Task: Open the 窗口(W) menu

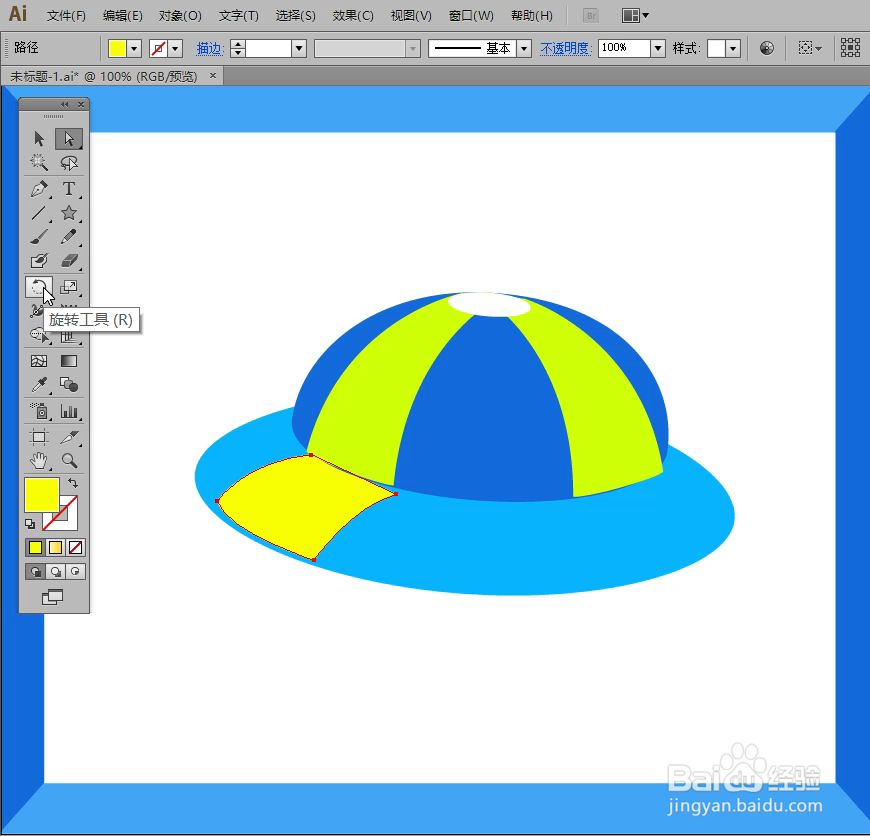Action: (471, 16)
